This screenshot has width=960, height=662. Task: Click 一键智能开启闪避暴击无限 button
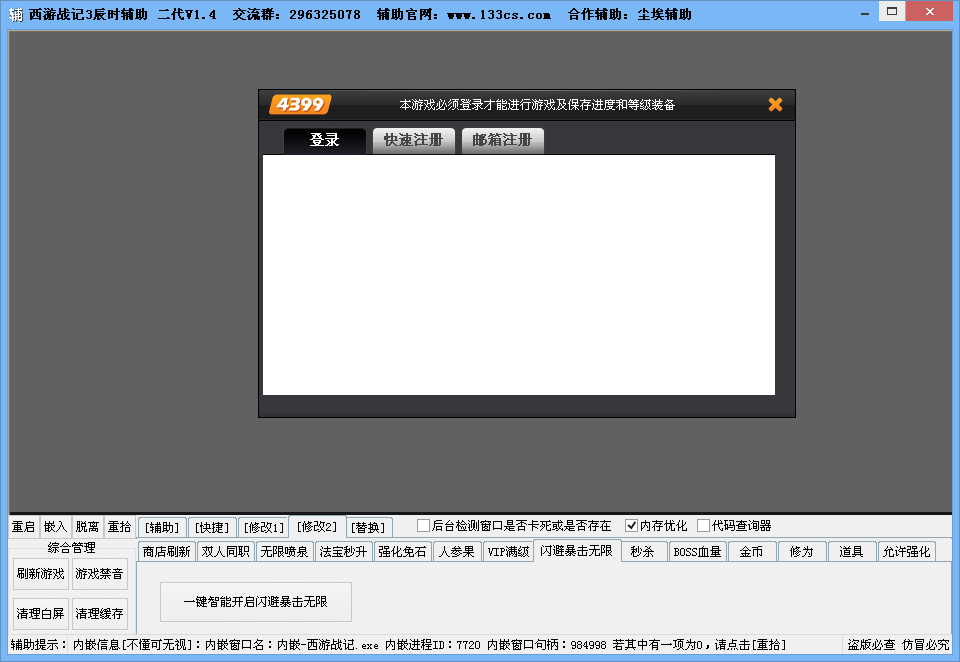click(256, 602)
